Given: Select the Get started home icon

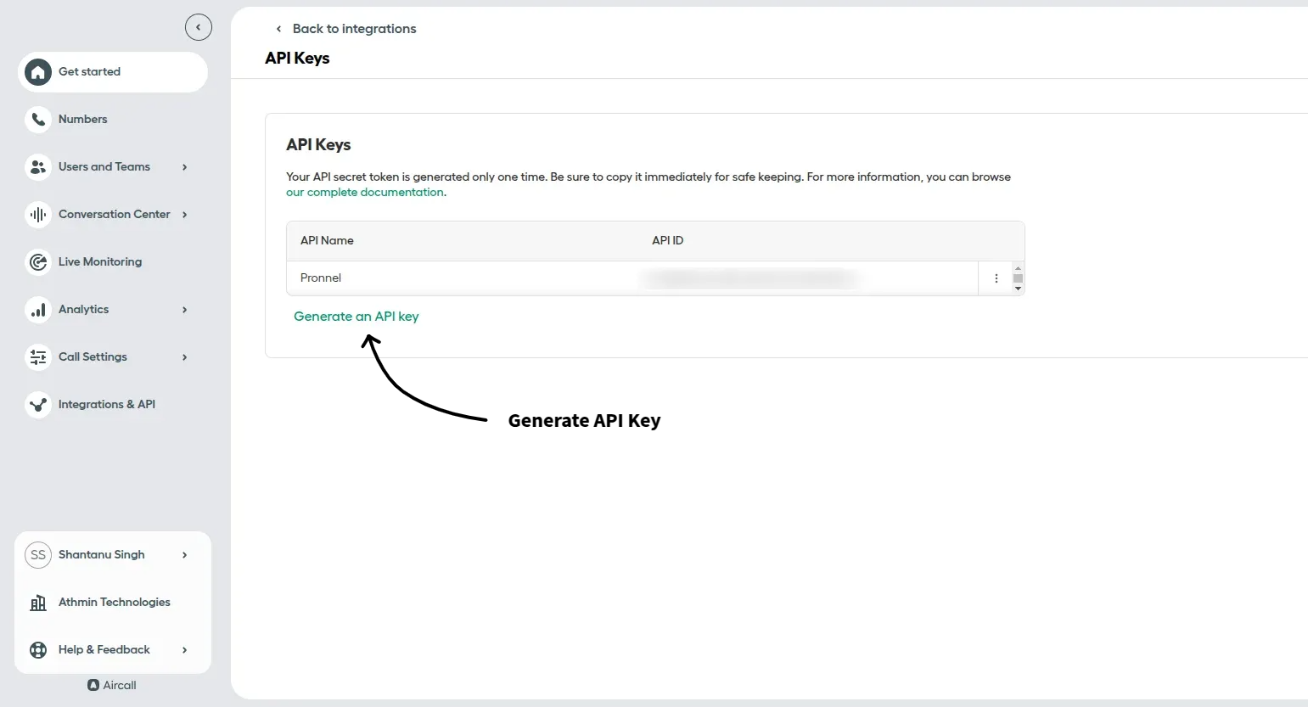Looking at the screenshot, I should pyautogui.click(x=37, y=72).
